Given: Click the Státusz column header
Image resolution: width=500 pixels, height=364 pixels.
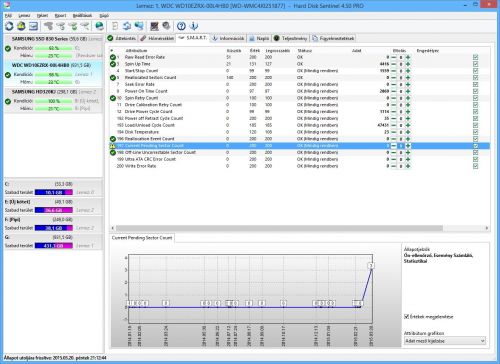Looking at the screenshot, I should 305,51.
